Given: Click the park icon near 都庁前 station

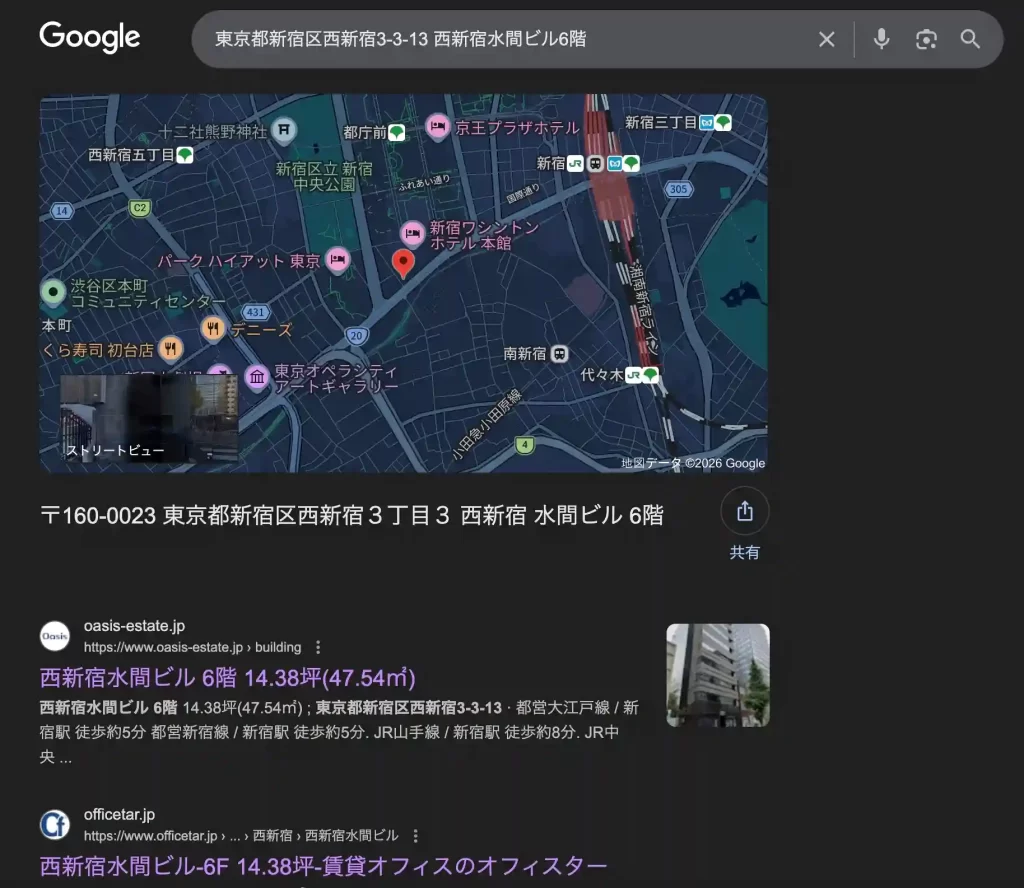Looking at the screenshot, I should point(395,131).
